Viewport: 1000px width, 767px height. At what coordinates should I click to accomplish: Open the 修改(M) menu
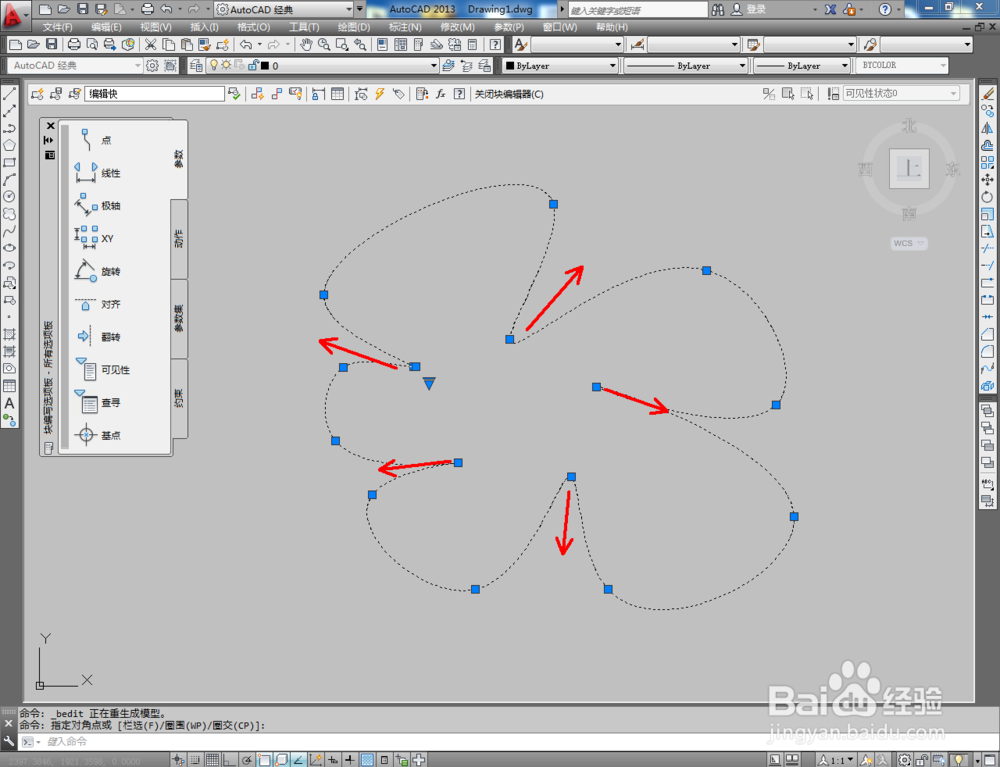[457, 27]
